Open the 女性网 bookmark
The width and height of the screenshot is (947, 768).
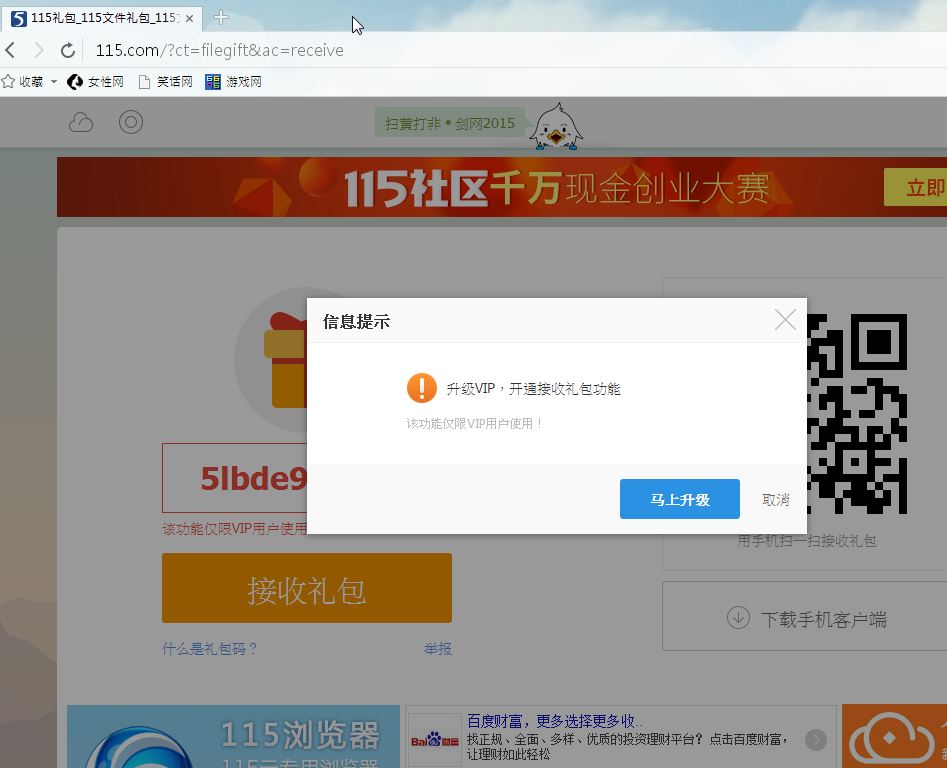tap(95, 82)
